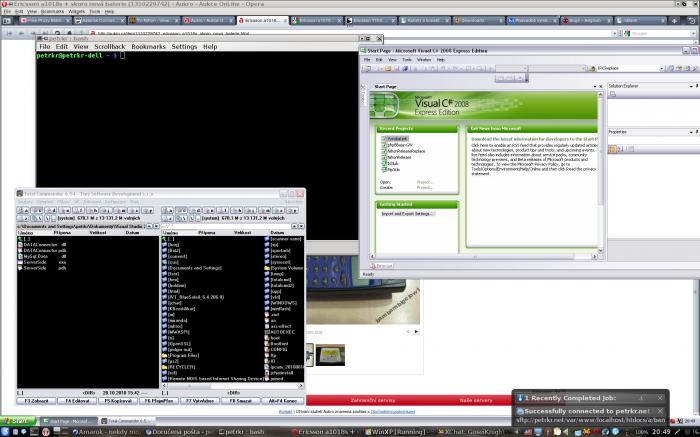Click Import and Export Settings link
700x437 pixels.
click(x=407, y=214)
